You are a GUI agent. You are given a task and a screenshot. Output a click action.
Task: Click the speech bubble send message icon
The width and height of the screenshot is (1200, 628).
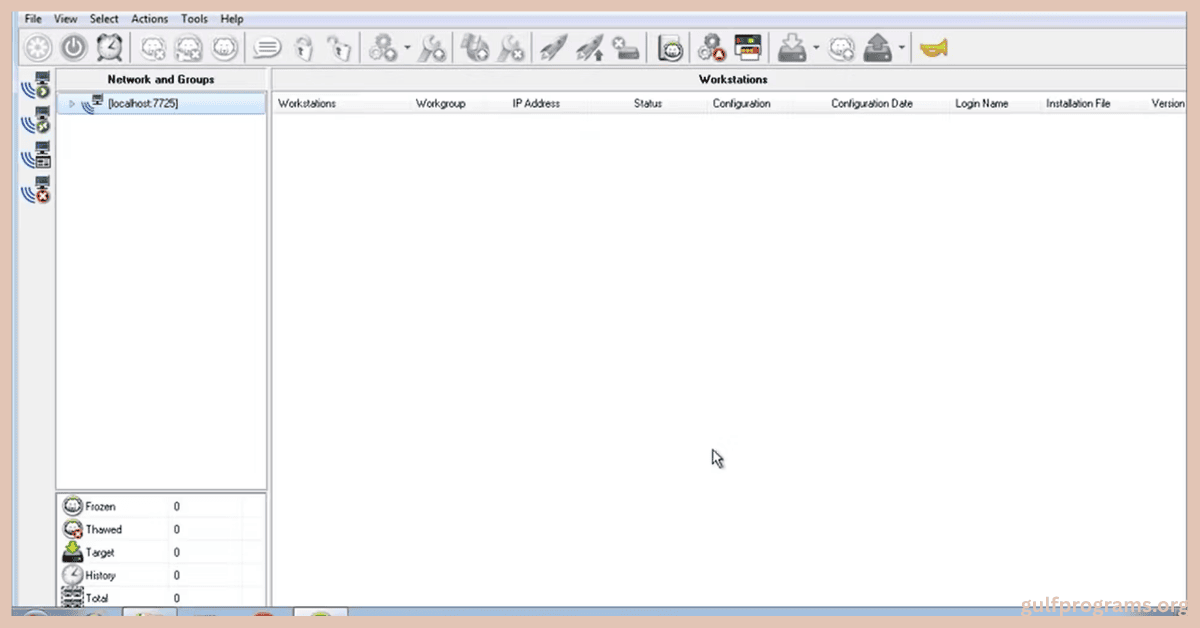click(266, 48)
